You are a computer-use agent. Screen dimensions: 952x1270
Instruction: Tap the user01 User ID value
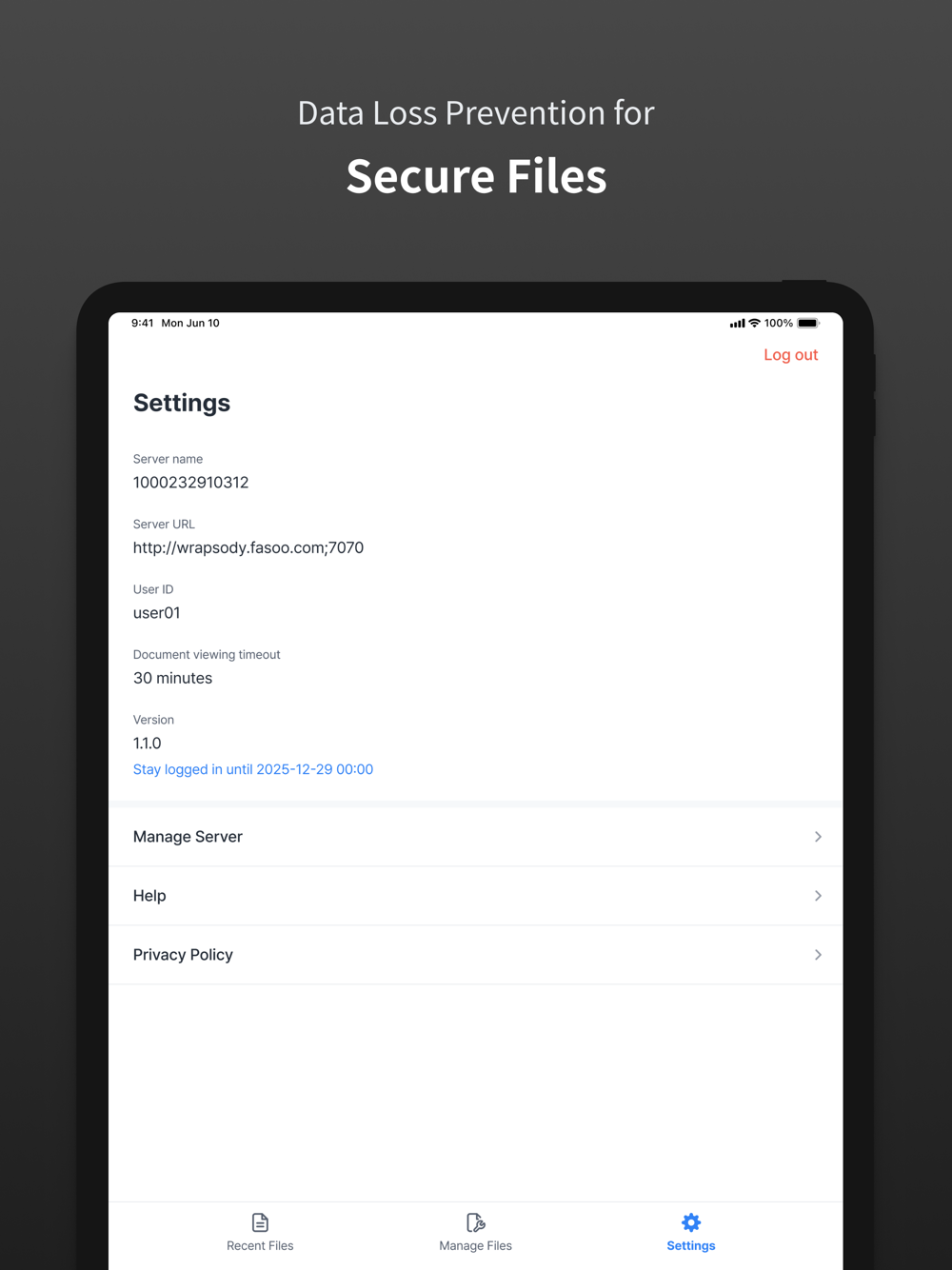click(156, 613)
